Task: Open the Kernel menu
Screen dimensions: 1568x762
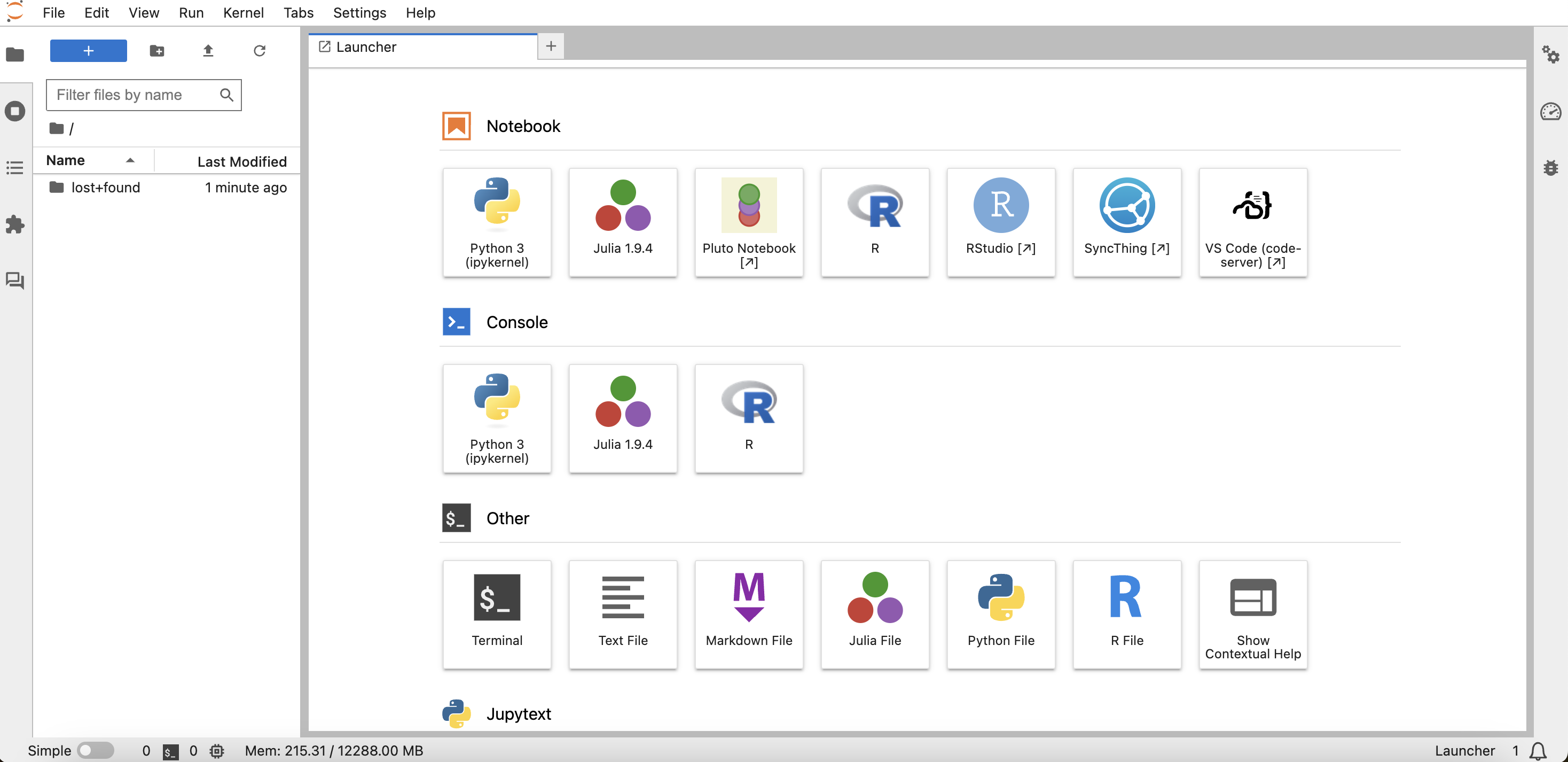Action: click(x=244, y=13)
